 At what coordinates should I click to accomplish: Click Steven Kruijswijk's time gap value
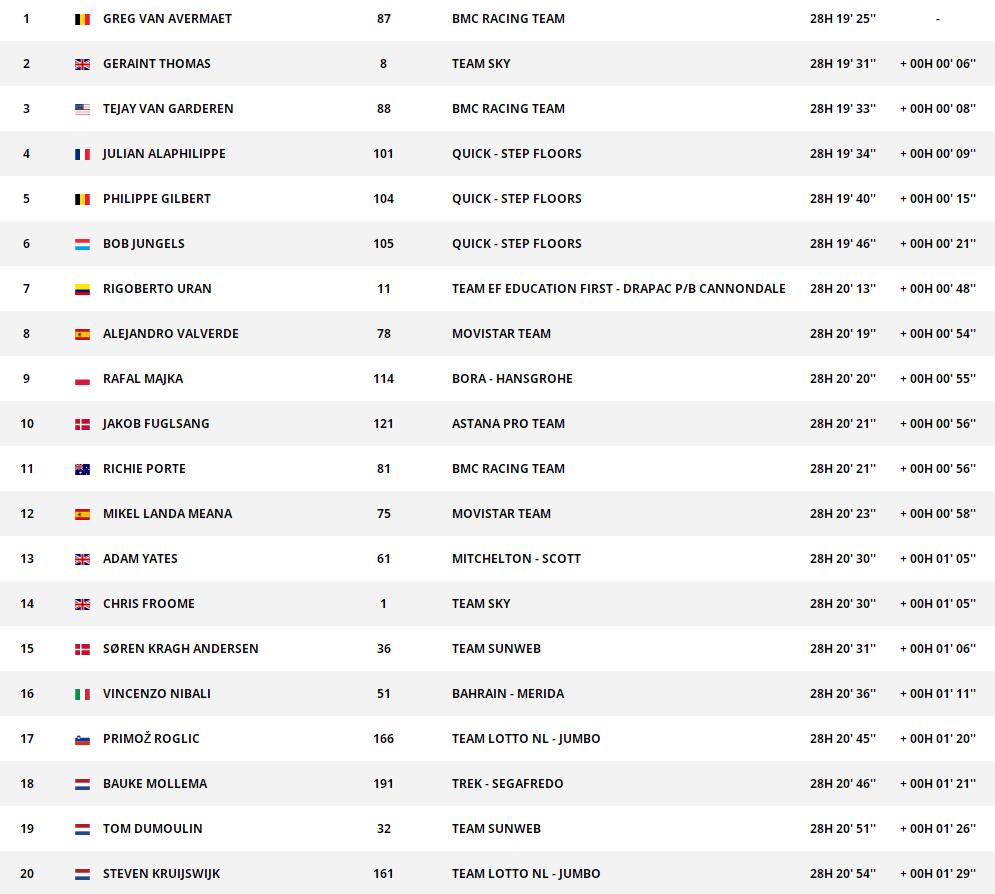937,874
